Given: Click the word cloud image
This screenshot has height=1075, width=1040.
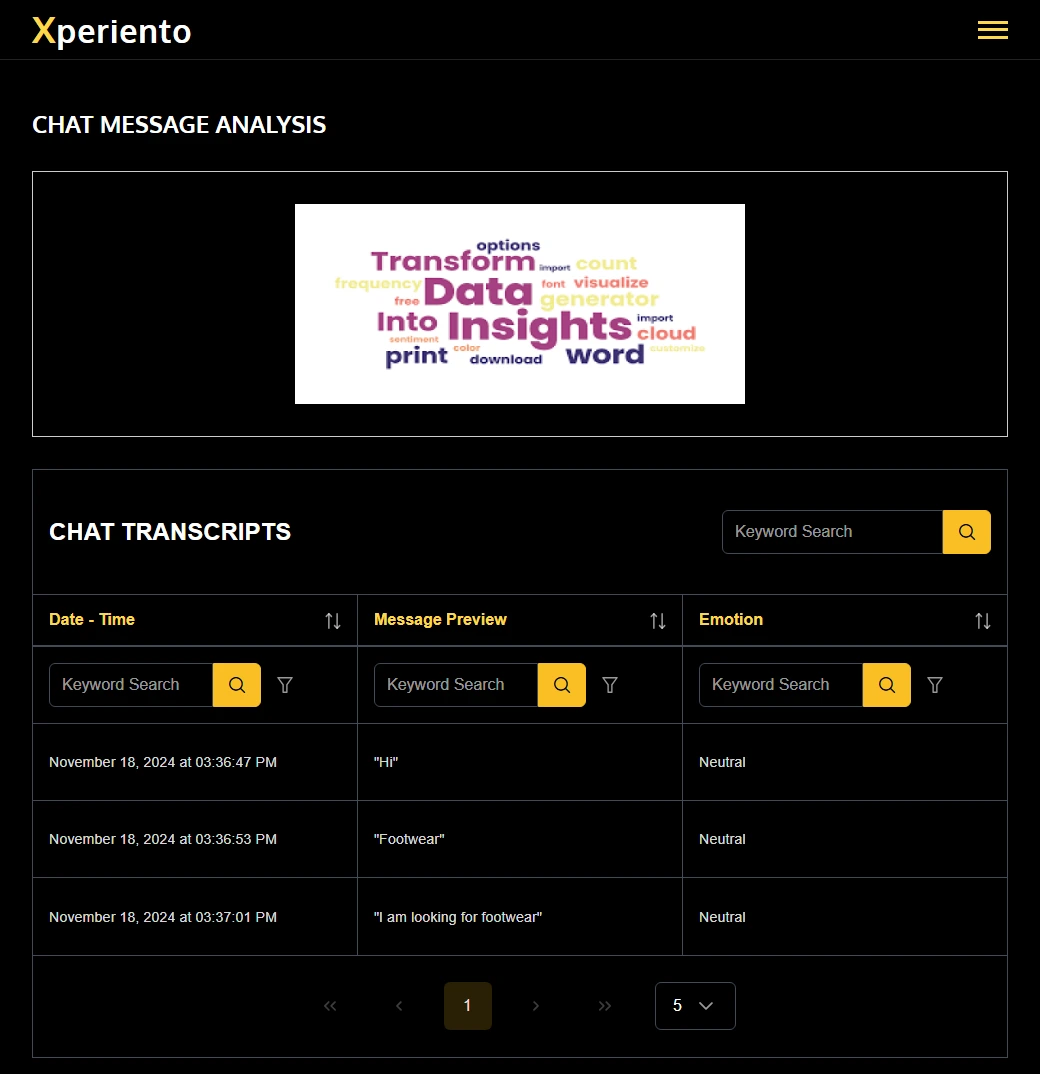Looking at the screenshot, I should point(520,304).
